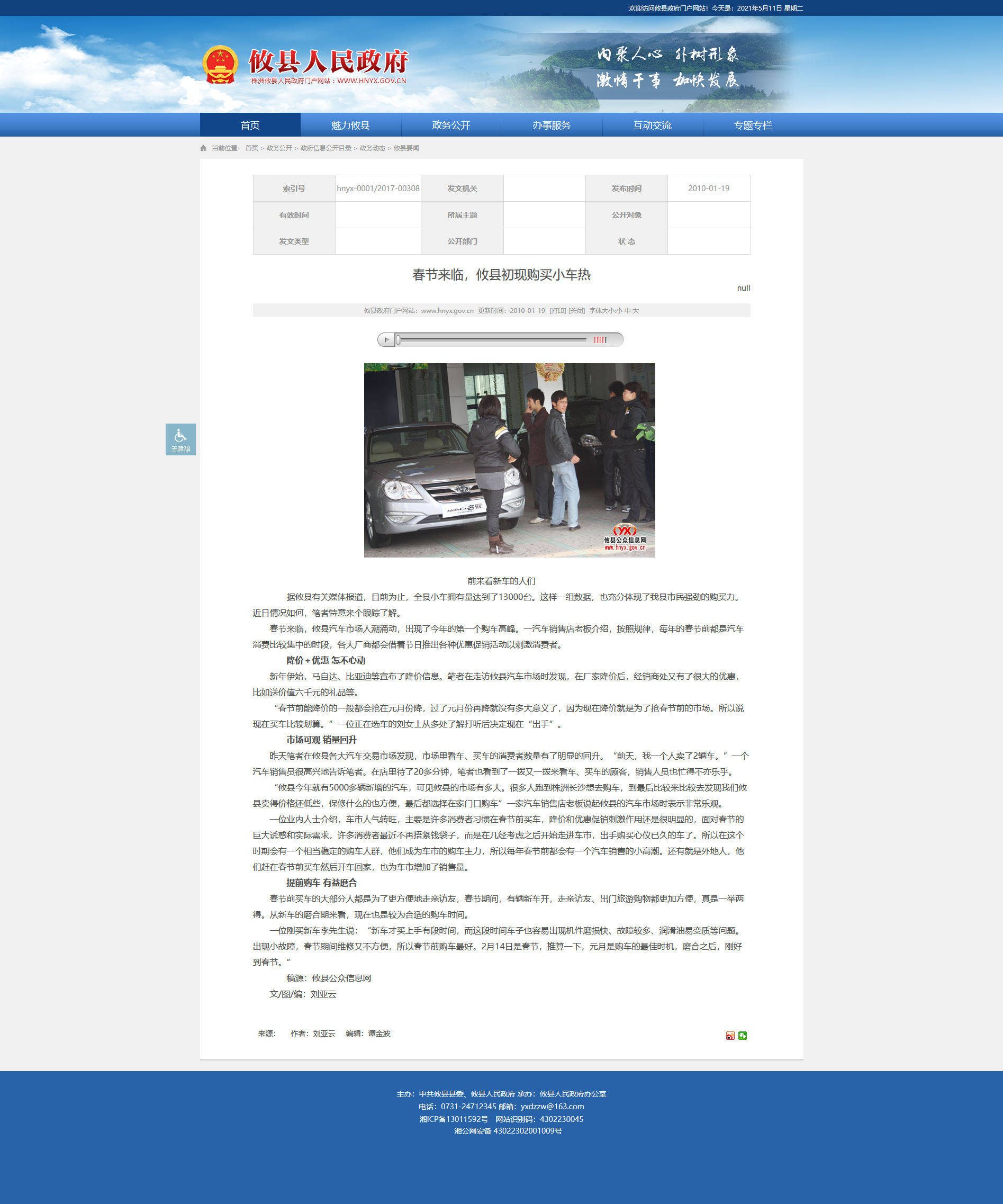The image size is (1003, 1204).
Task: Share the article via WeChat icon
Action: point(742,1036)
